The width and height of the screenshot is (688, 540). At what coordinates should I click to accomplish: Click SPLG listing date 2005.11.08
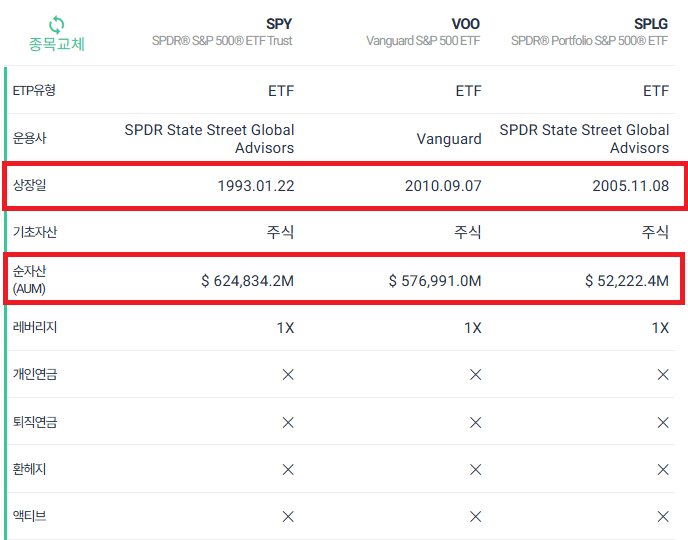pyautogui.click(x=631, y=186)
